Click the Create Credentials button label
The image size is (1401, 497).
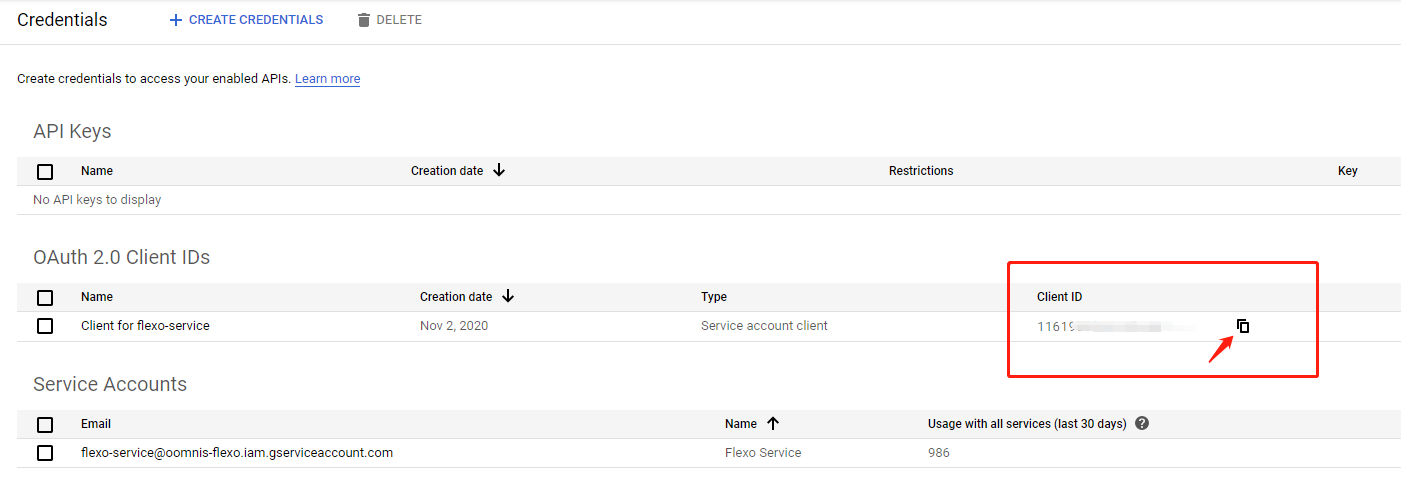(256, 20)
